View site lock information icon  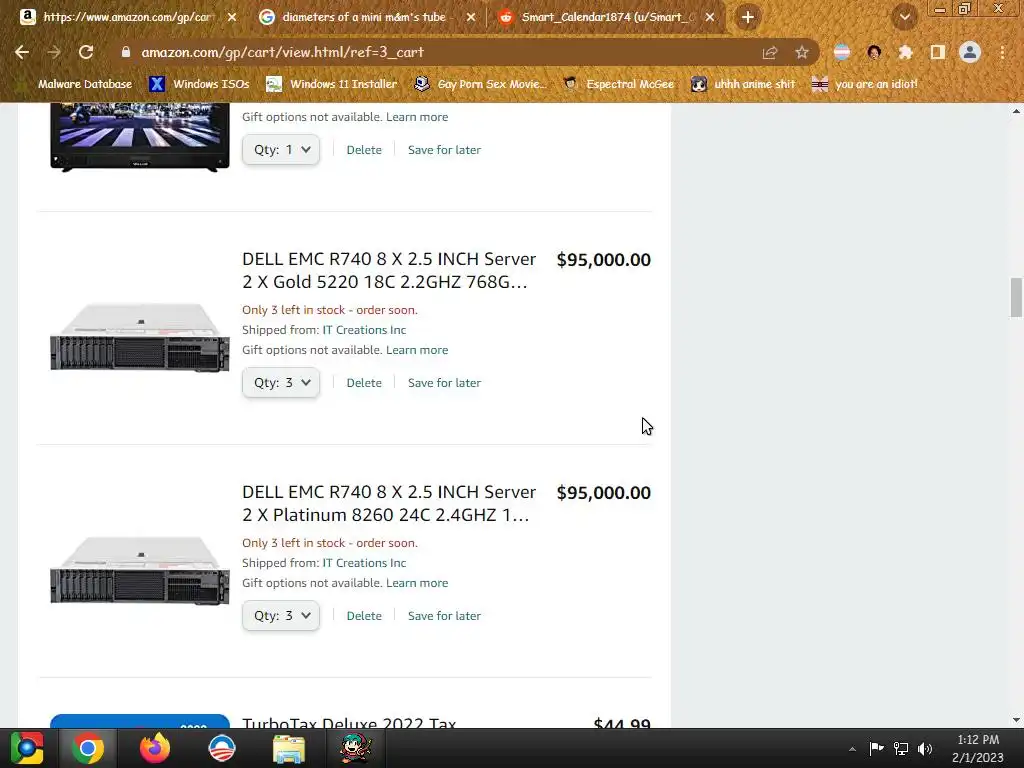tap(125, 52)
